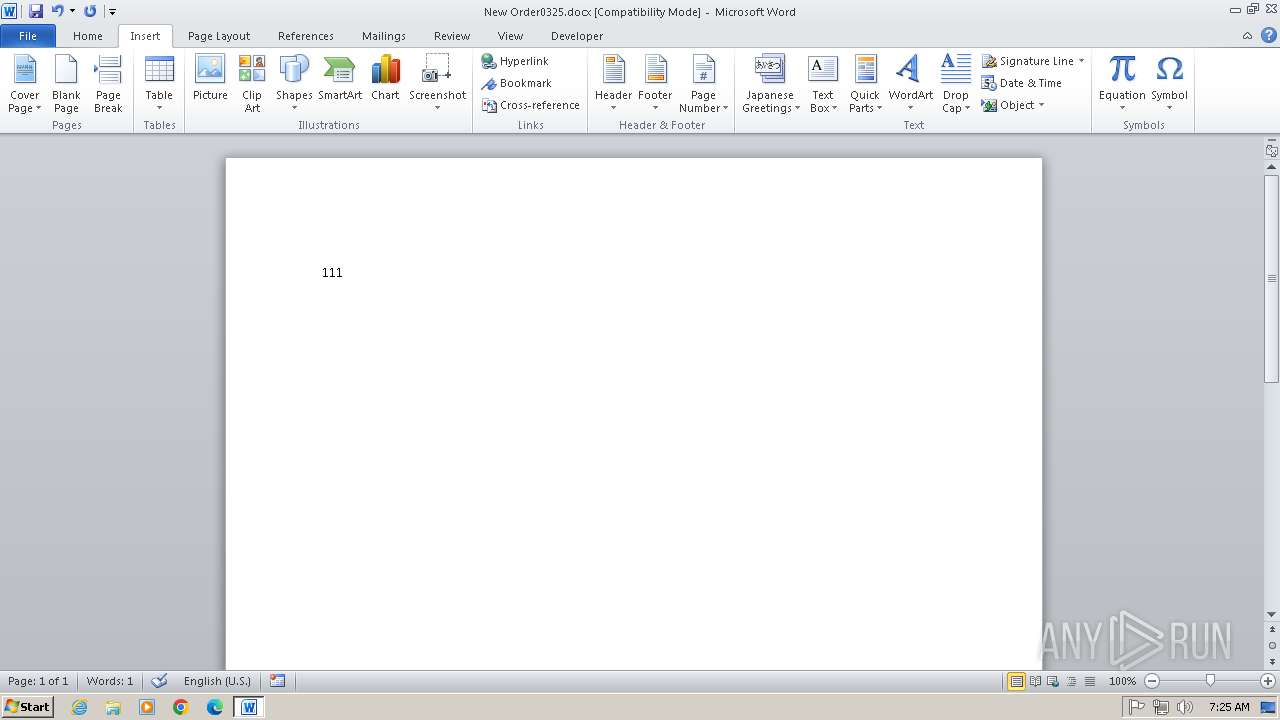Viewport: 1280px width, 720px height.
Task: Click the Page: 1 of 1 status
Action: pos(38,681)
